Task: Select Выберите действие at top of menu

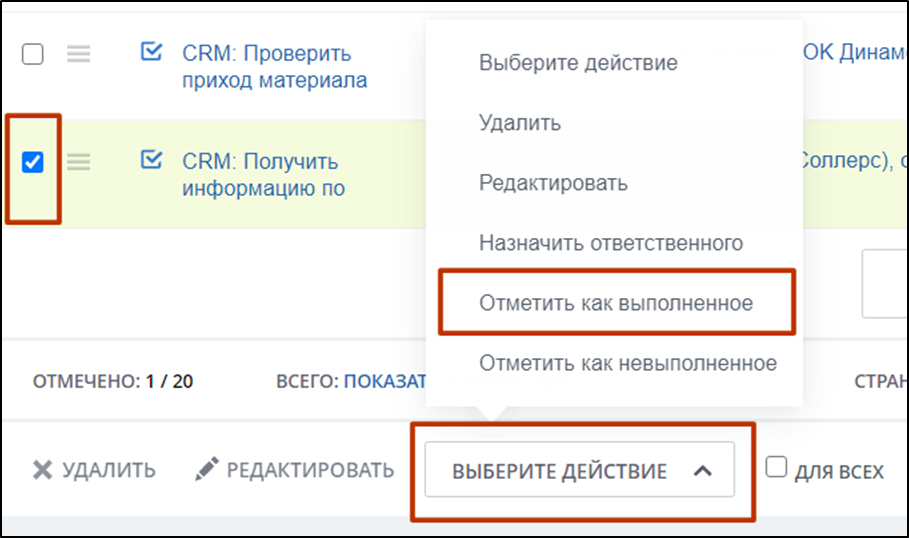Action: (x=578, y=63)
